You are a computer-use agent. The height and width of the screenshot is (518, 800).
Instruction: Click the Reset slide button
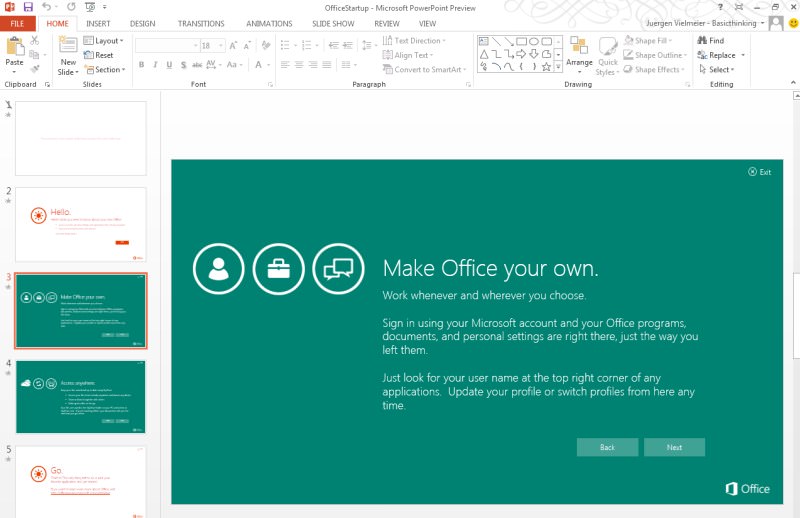click(x=98, y=55)
